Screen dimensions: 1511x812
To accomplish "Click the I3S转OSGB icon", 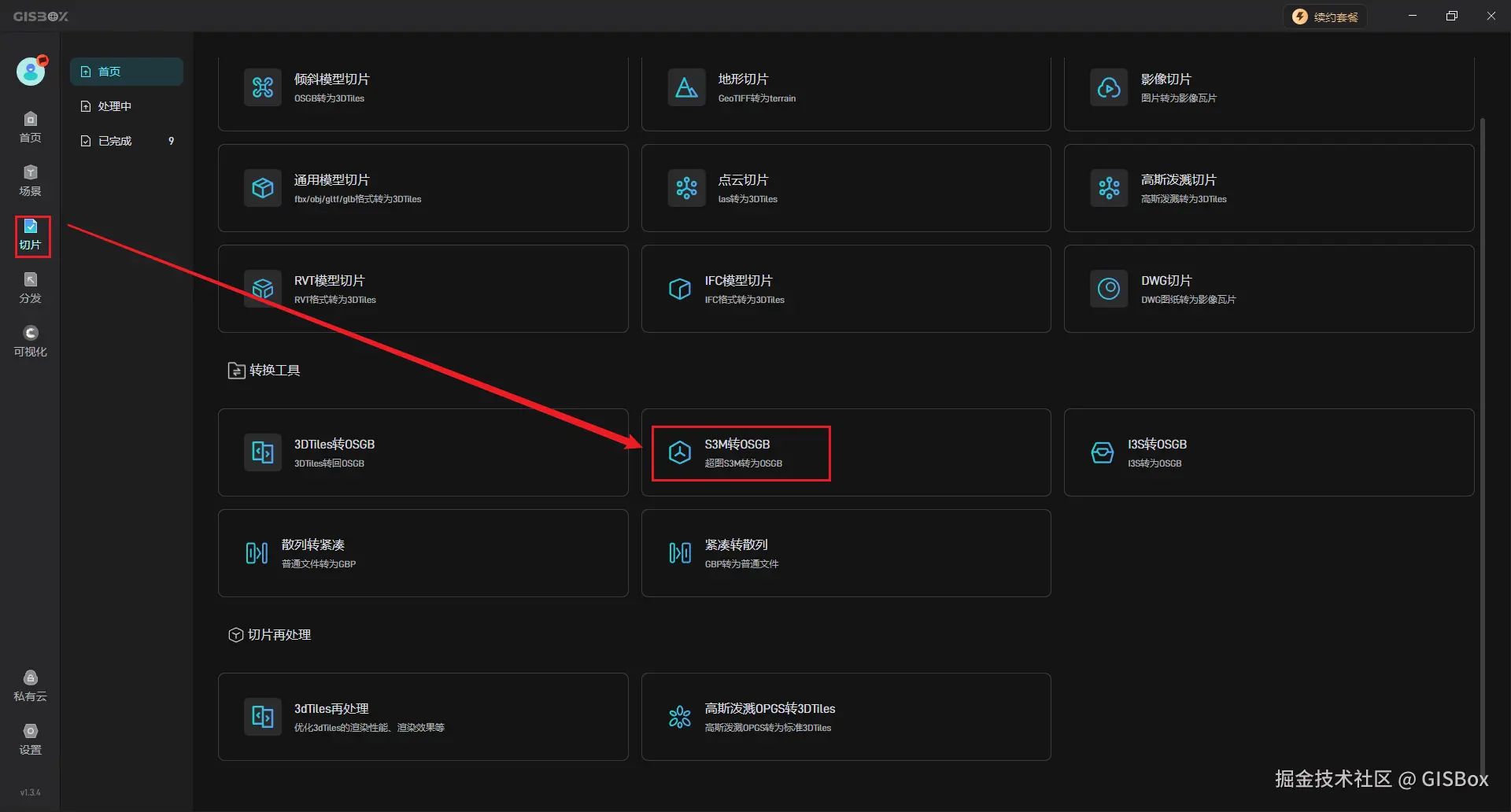I will (1103, 452).
